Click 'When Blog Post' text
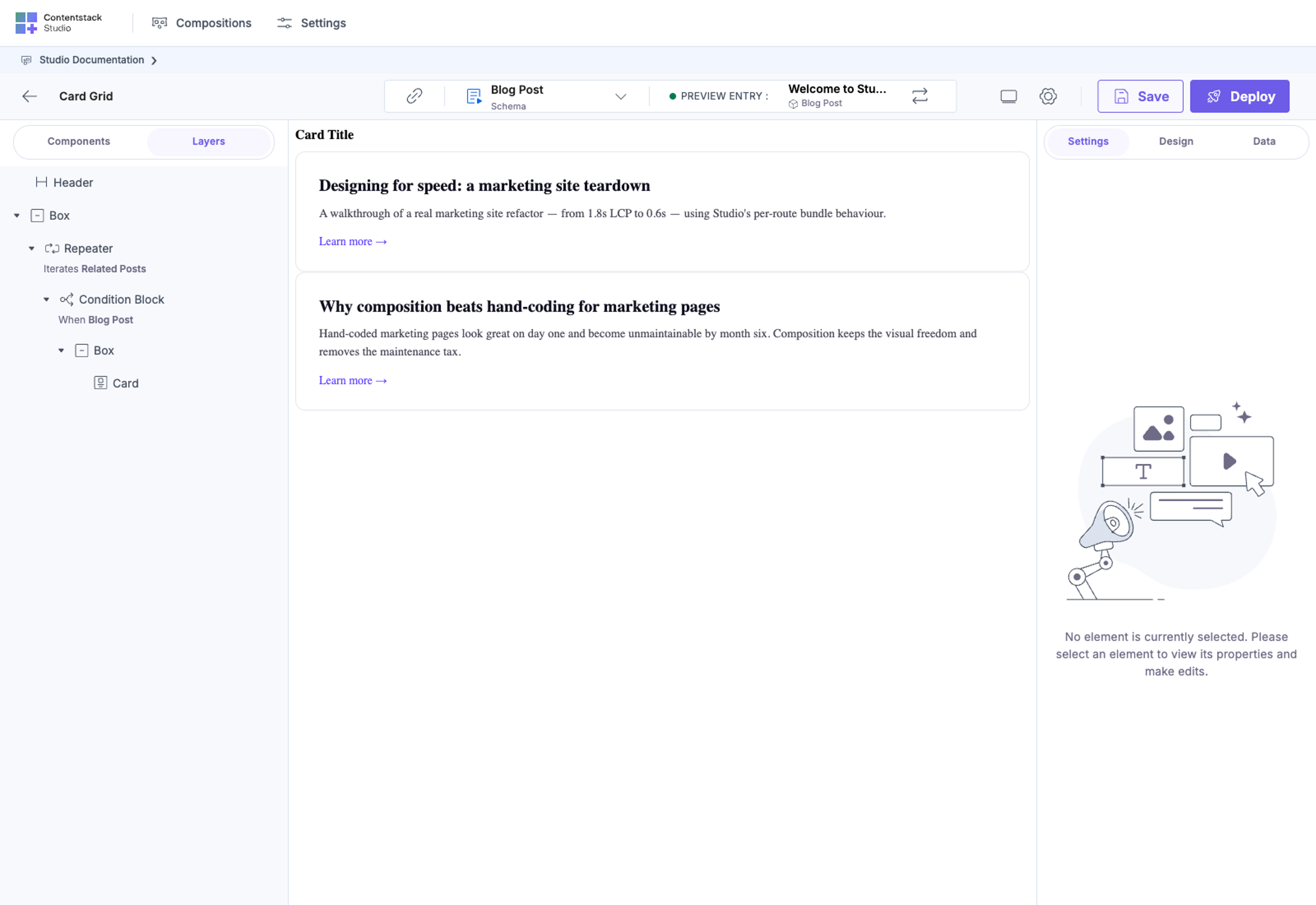This screenshot has height=905, width=1316. (x=96, y=320)
